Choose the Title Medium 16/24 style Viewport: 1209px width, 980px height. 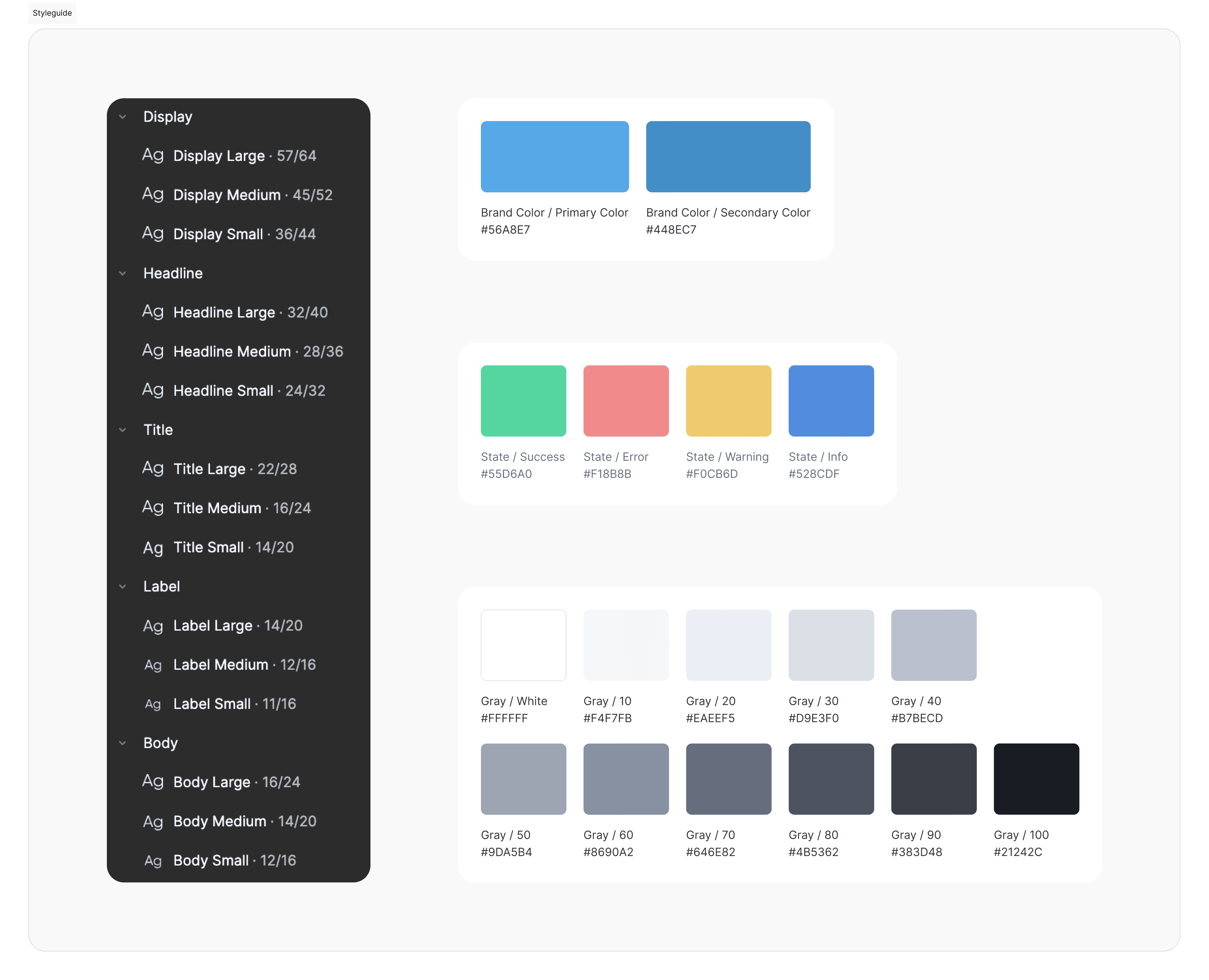[x=242, y=508]
